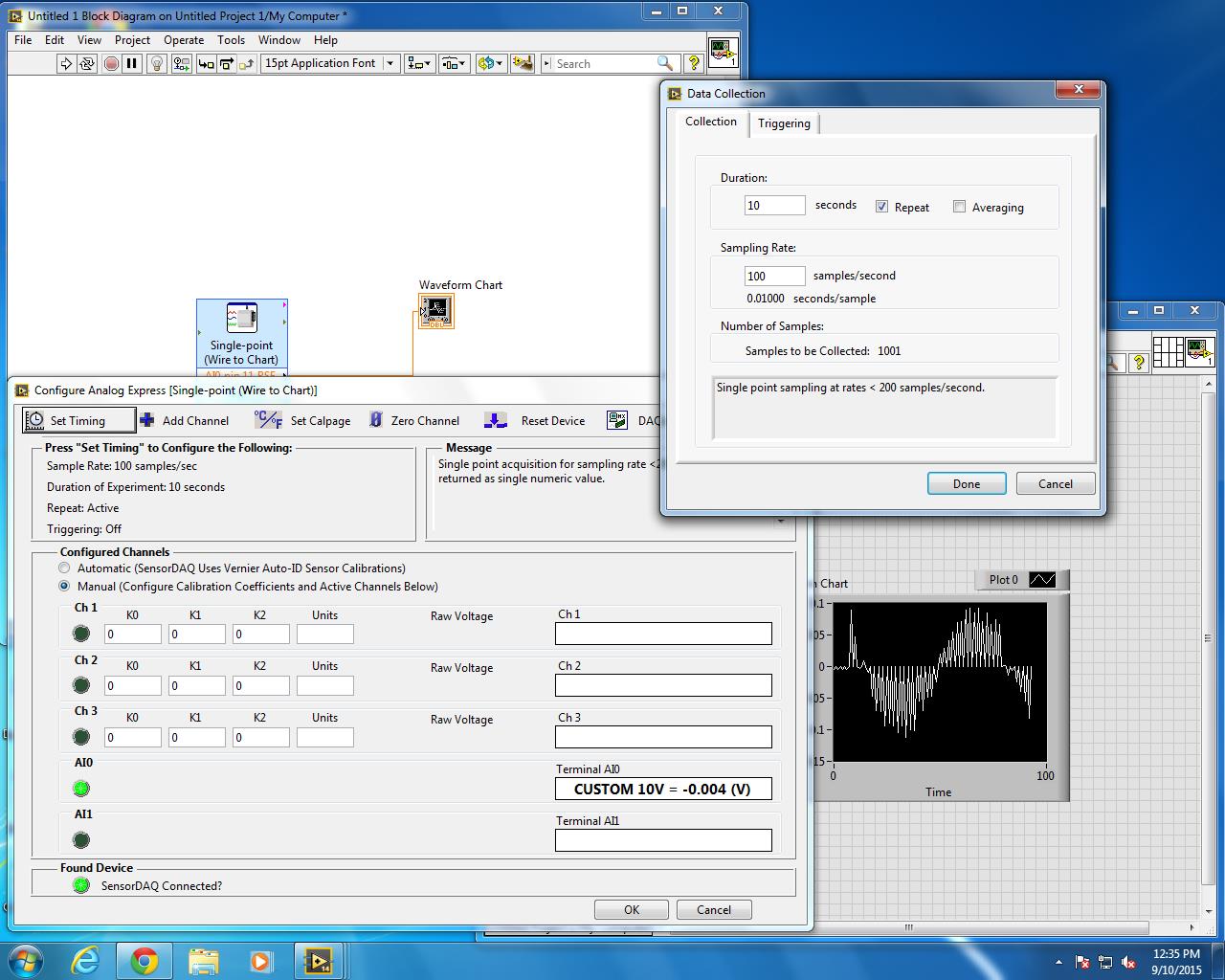Open the Distribute Objects dropdown

pos(453,63)
